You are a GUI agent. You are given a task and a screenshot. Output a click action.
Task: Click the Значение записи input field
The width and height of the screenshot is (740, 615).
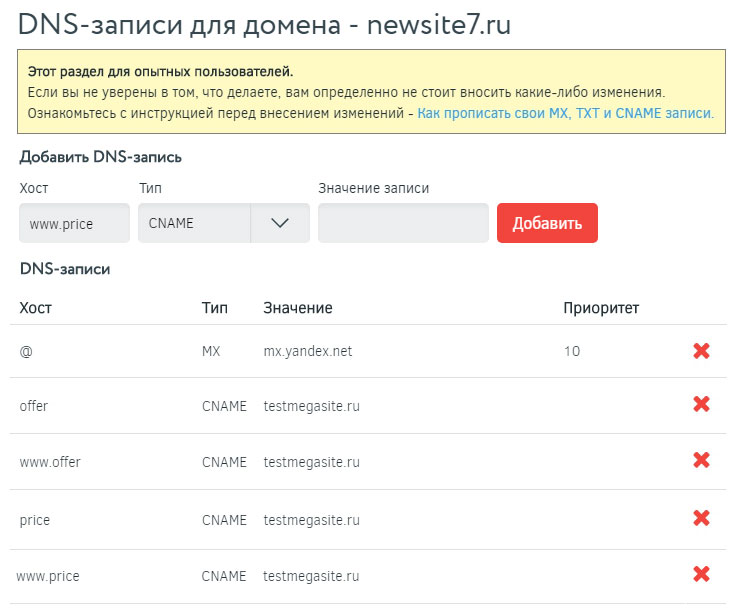(403, 223)
